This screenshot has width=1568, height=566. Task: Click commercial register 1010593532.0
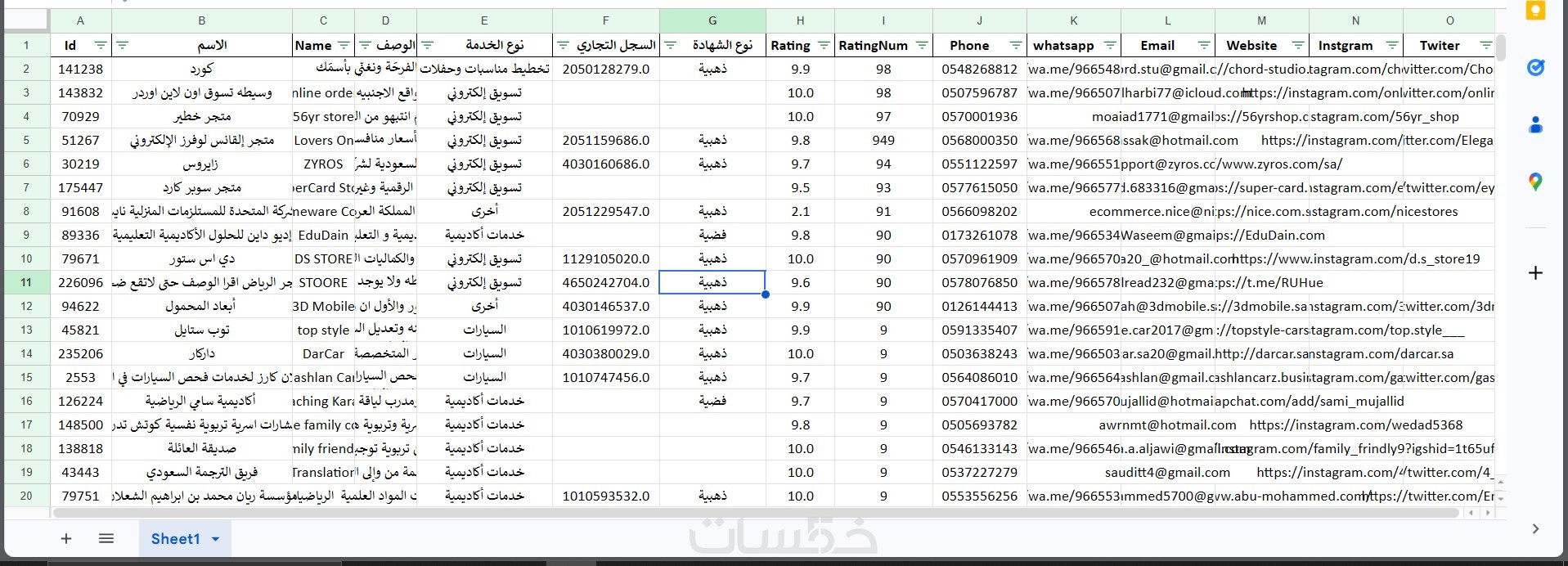click(x=606, y=496)
